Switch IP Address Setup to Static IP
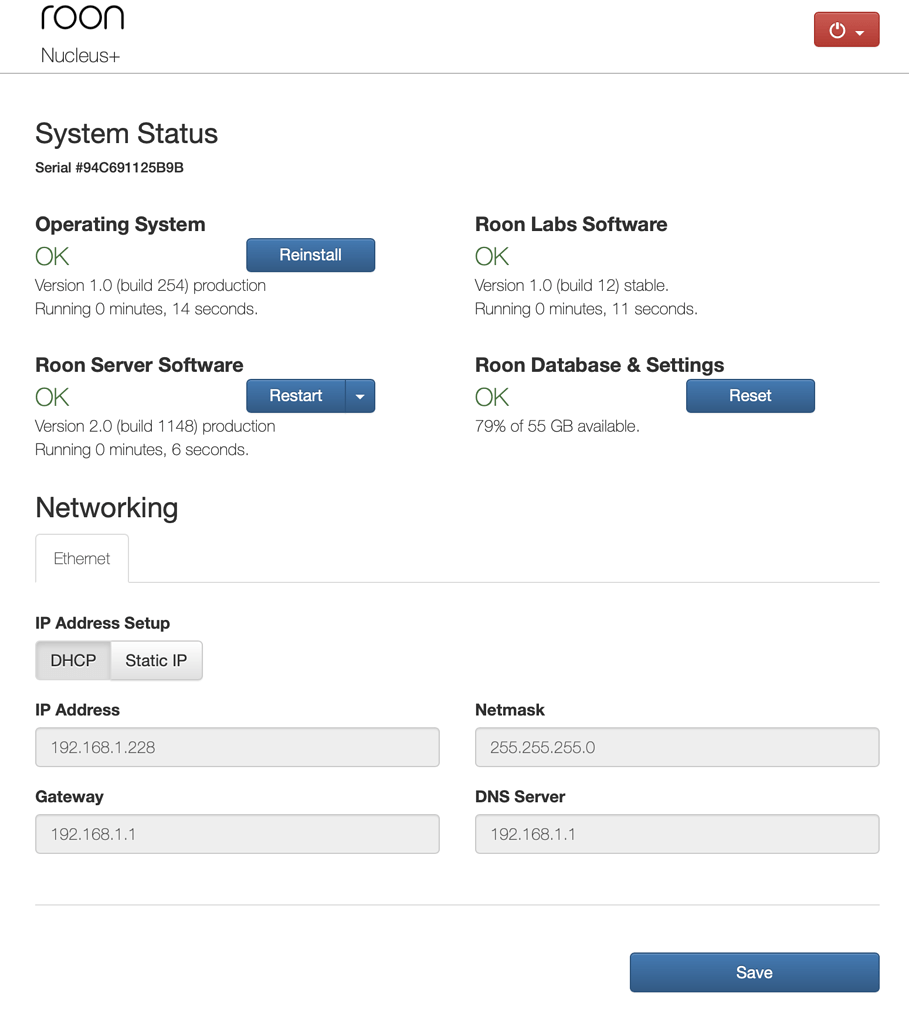The width and height of the screenshot is (909, 1024). point(156,660)
